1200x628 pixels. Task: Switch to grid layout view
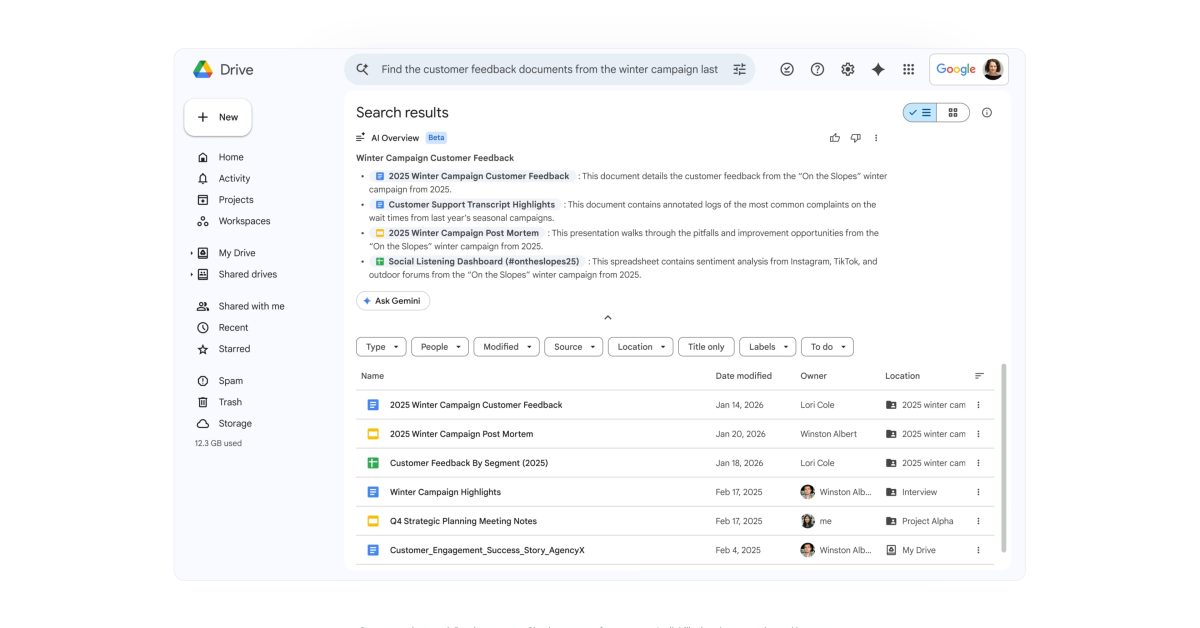(953, 113)
